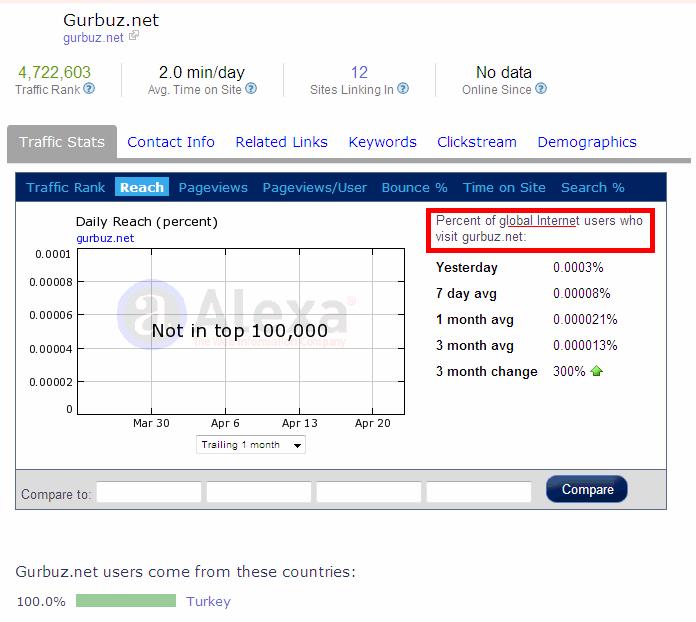Click the 7 day avg 0.00008% value

(581, 293)
